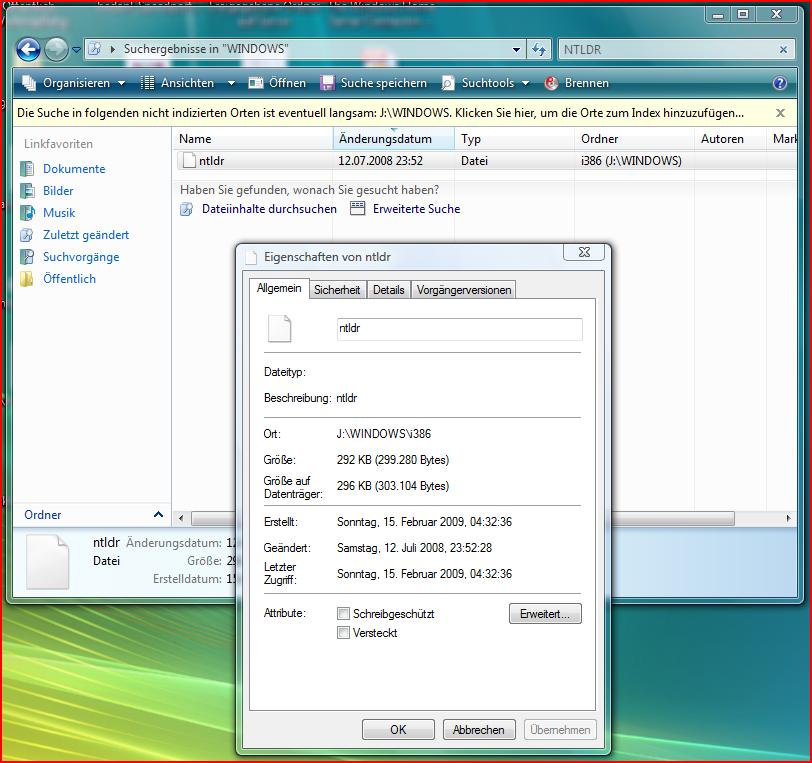812x763 pixels.
Task: Click Suche speichern disk icon
Action: coord(327,83)
